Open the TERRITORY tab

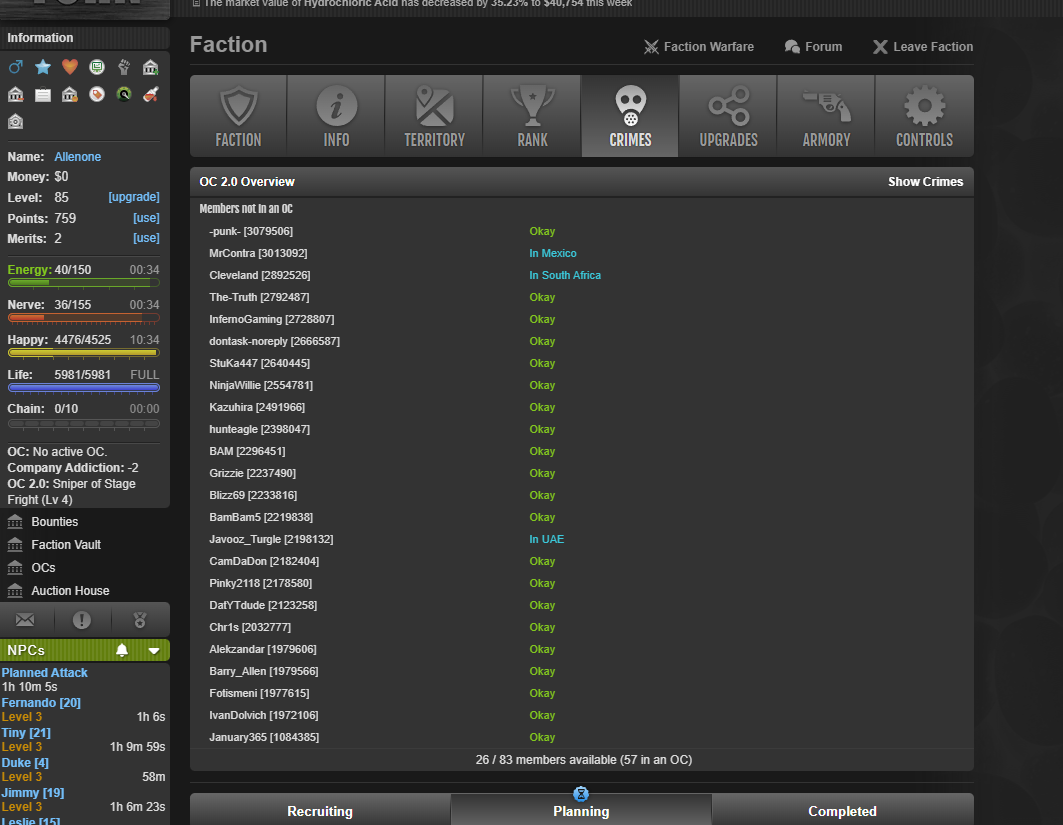point(435,116)
